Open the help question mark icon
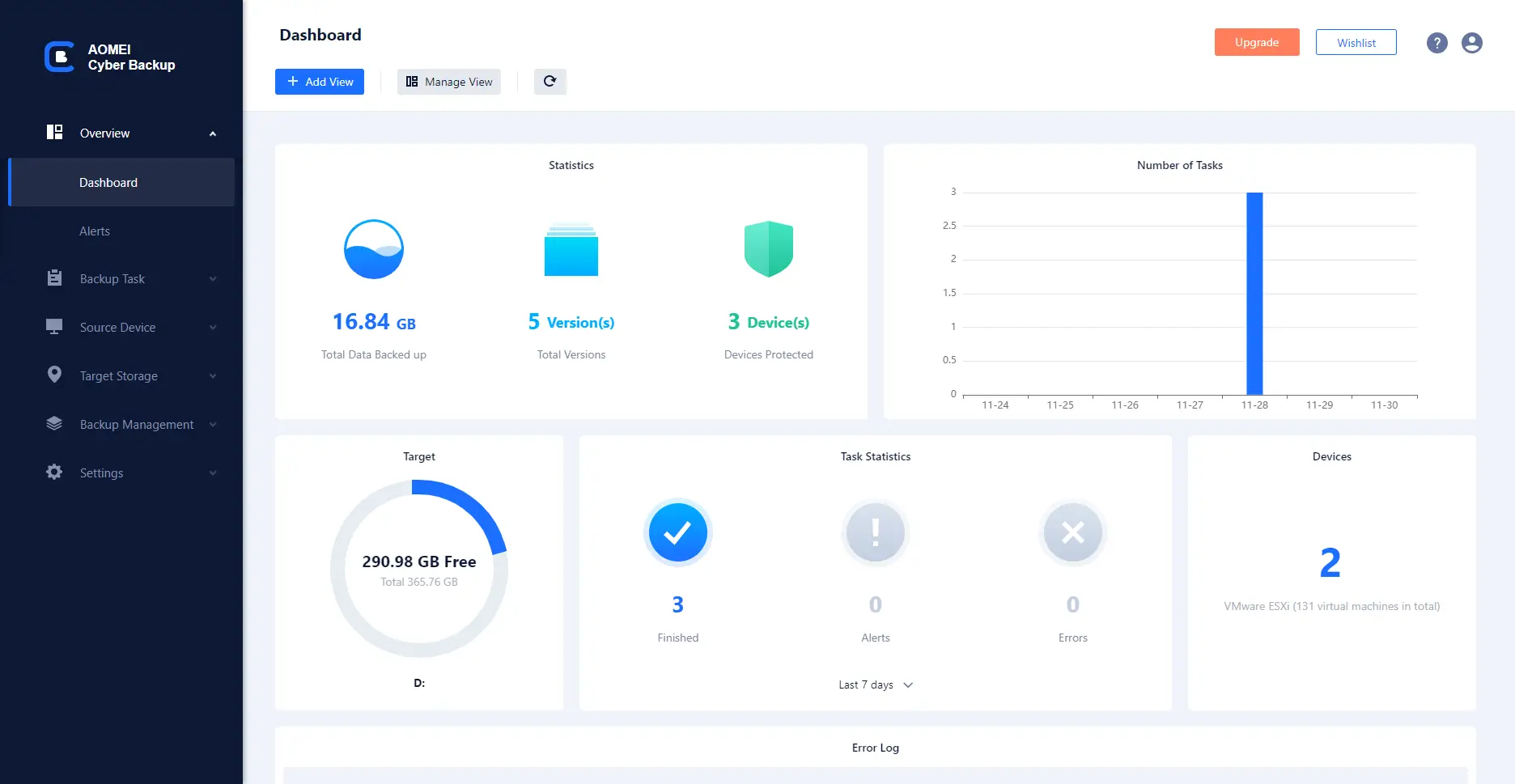 (x=1436, y=43)
